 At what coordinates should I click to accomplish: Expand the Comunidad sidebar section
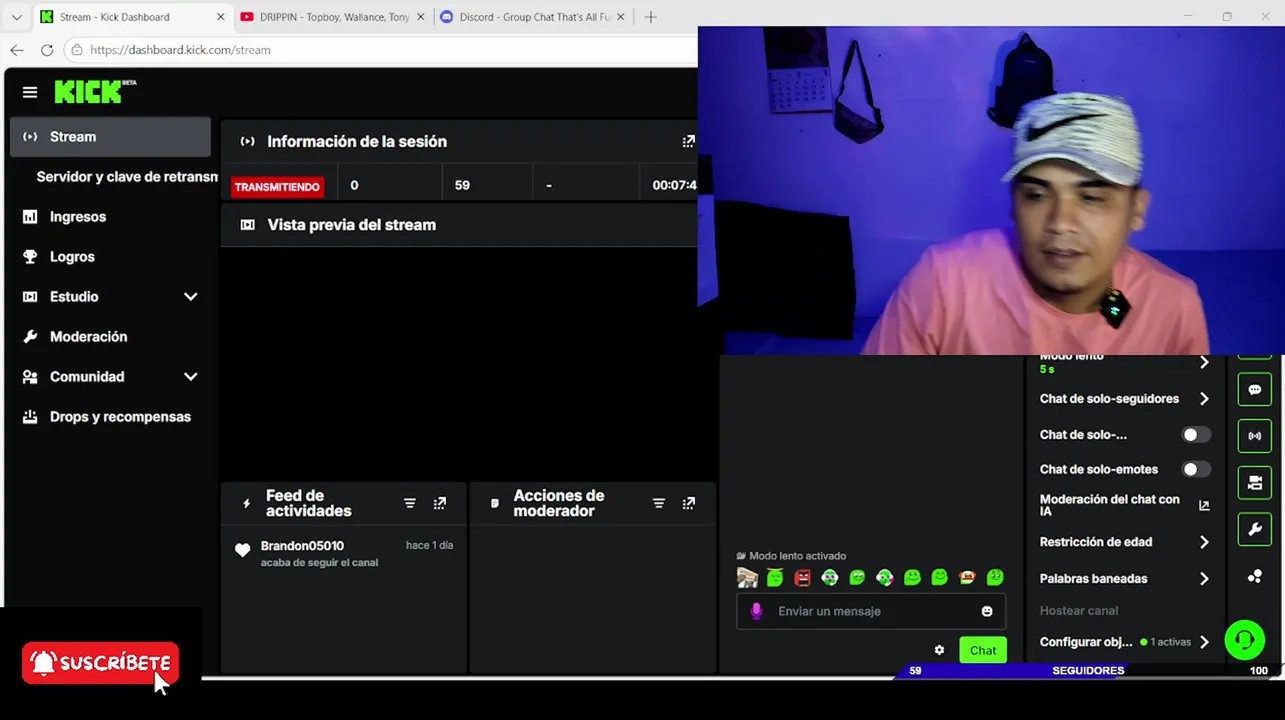click(x=110, y=377)
